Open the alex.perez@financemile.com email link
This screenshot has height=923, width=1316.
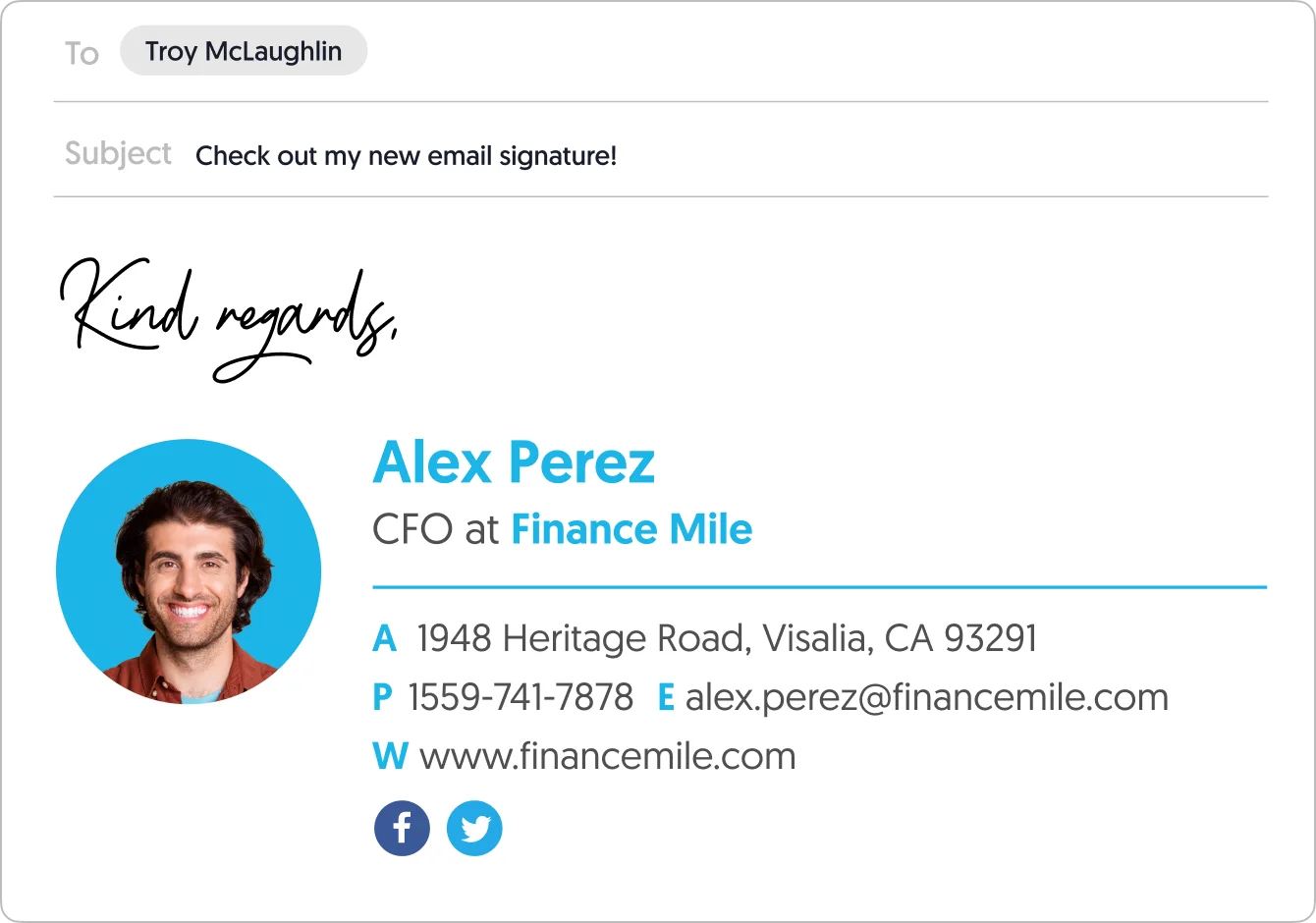point(926,697)
